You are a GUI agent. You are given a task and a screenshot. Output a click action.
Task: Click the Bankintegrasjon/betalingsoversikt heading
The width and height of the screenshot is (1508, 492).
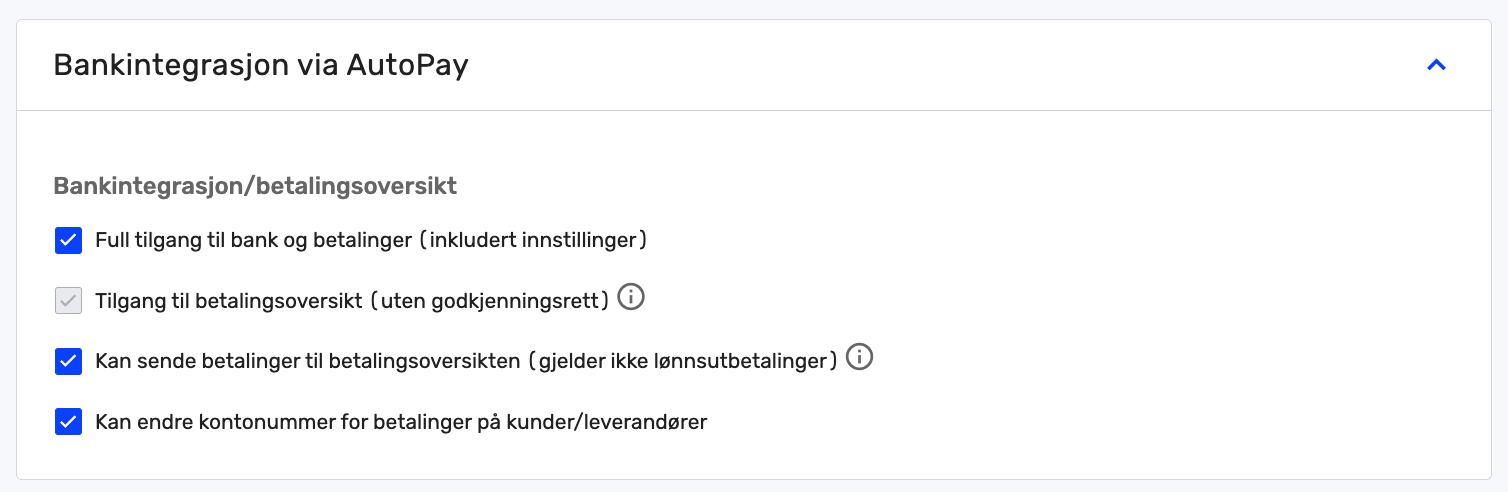255,186
